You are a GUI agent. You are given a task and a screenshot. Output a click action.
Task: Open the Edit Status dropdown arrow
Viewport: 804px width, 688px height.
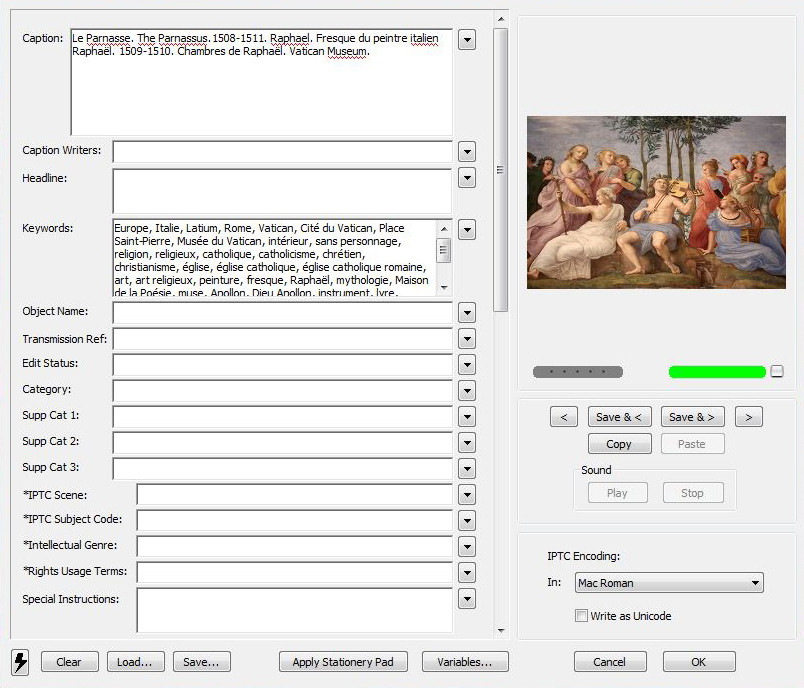467,365
